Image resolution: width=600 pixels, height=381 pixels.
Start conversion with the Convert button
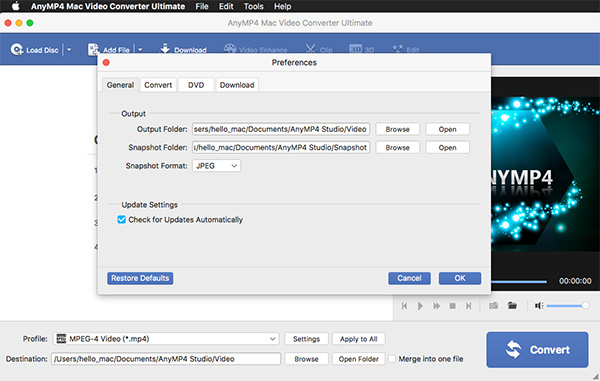tap(537, 350)
